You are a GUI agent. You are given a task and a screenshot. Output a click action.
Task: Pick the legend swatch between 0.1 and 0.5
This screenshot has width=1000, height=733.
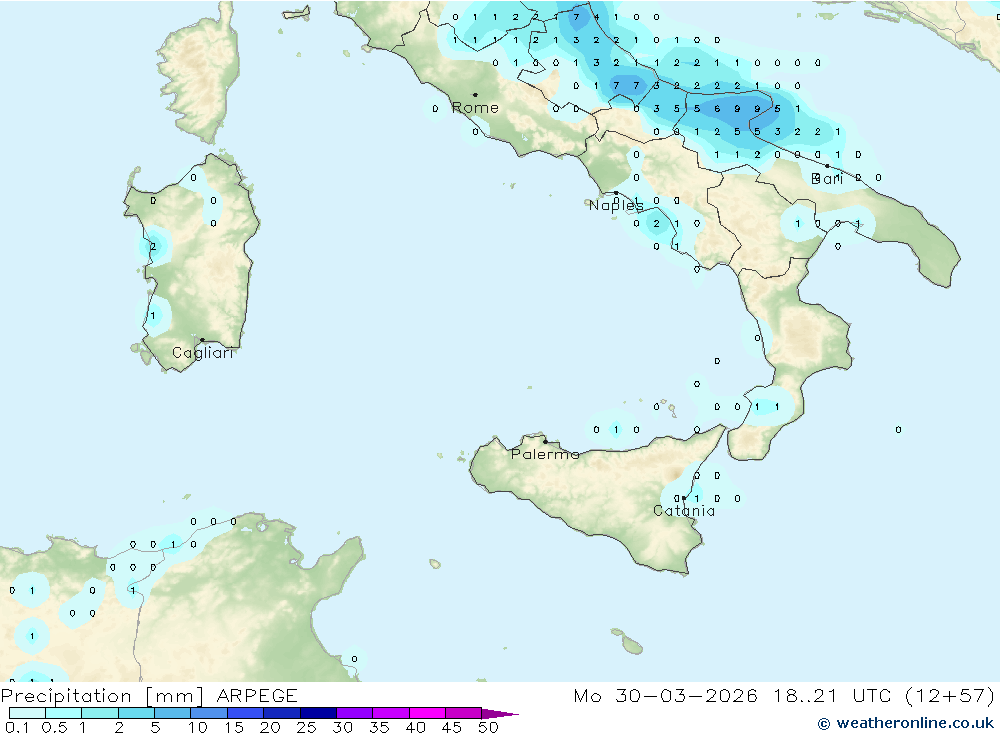pos(27,713)
